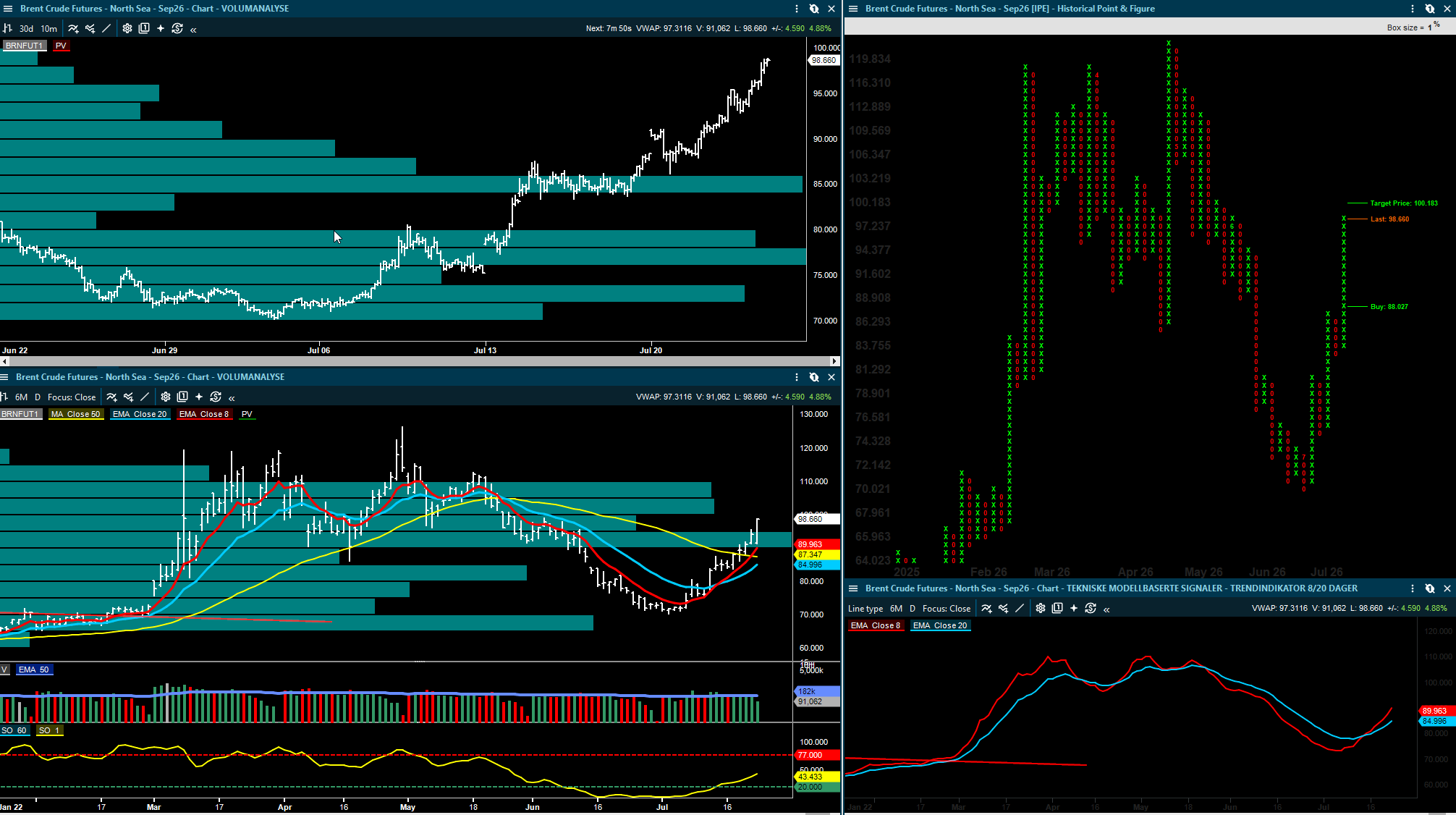
Task: Open kebab options menu in Point & Figure panel
Action: point(1413,9)
